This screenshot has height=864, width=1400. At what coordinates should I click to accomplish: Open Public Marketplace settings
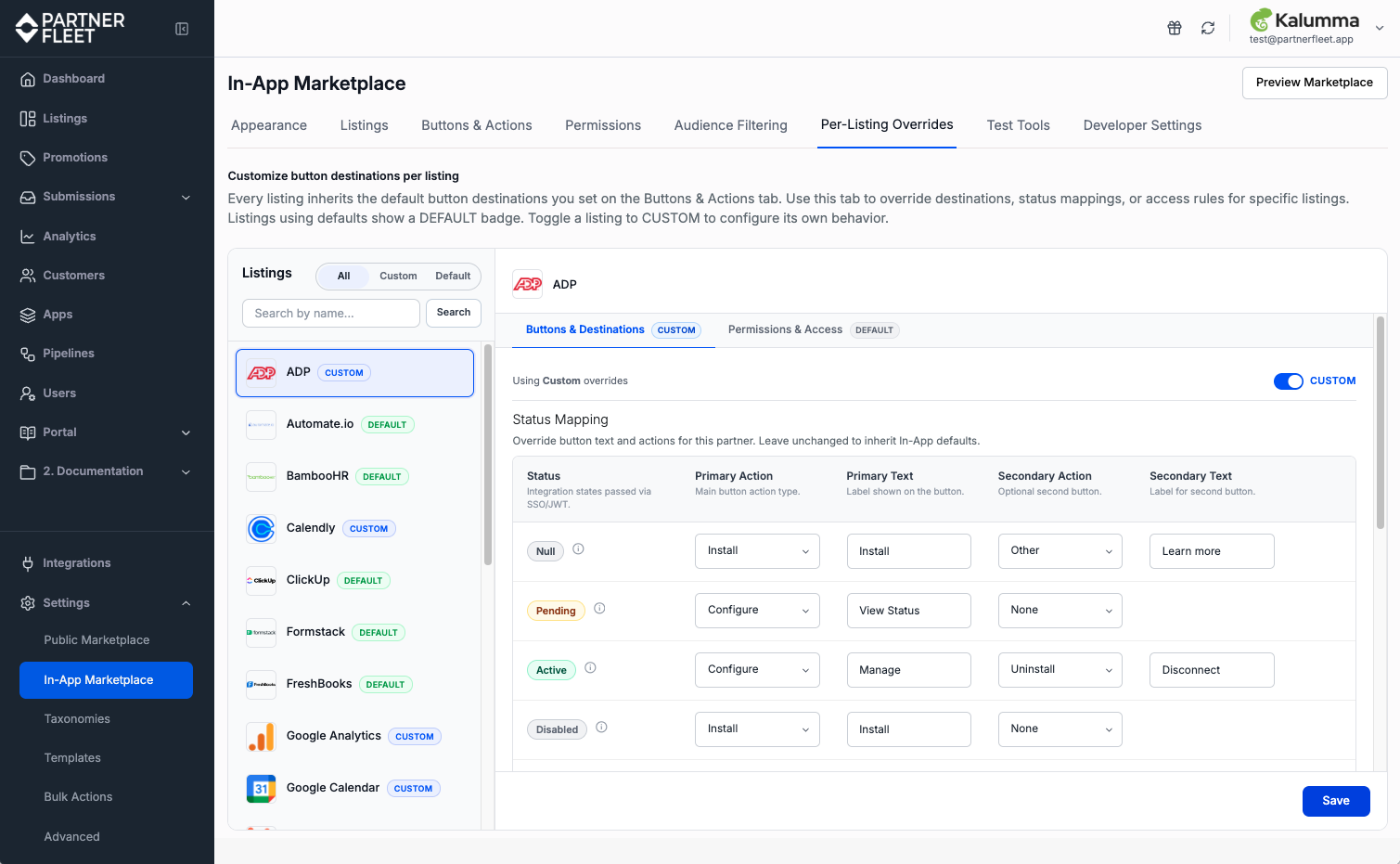click(96, 640)
